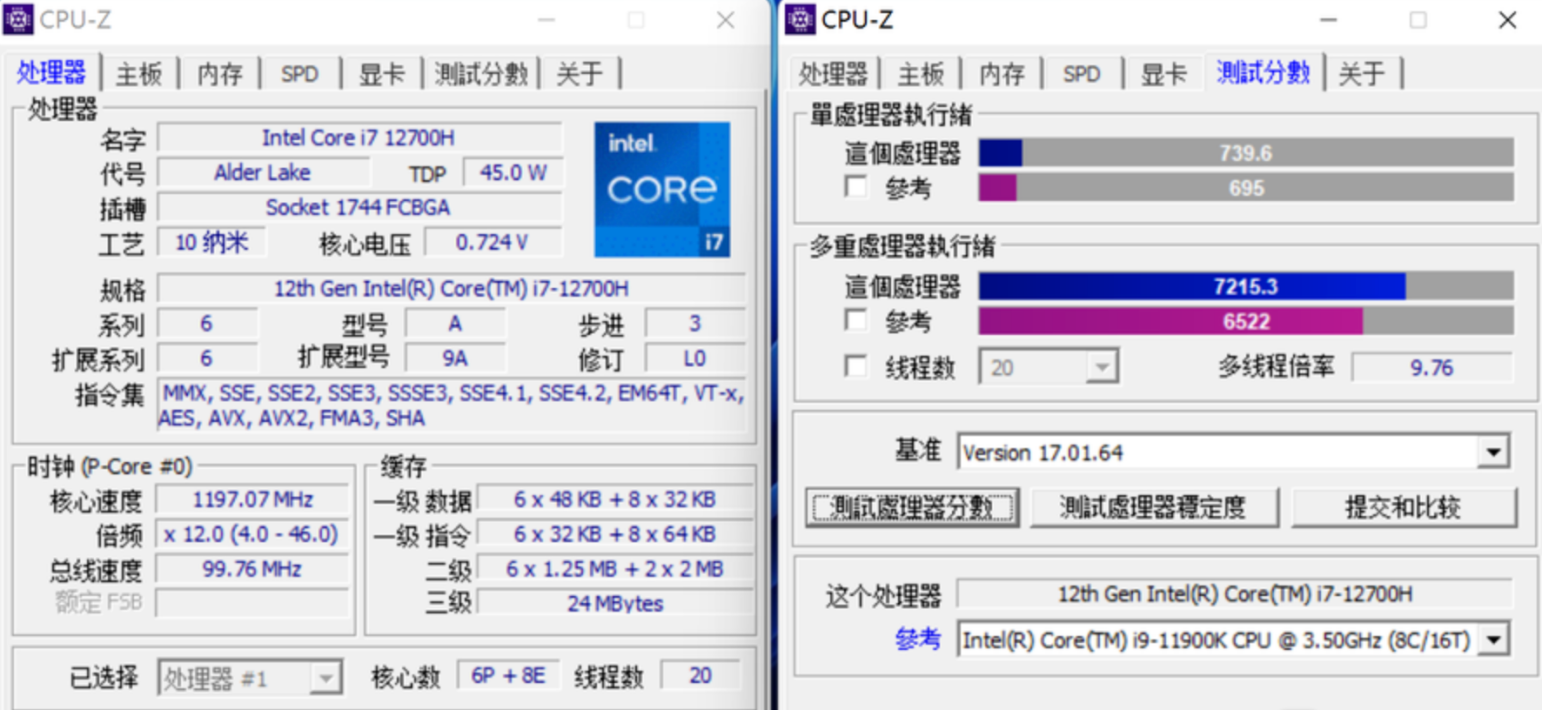Click the CPU-Z logo icon in the left window title bar
Image resolution: width=1542 pixels, height=710 pixels.
pyautogui.click(x=20, y=19)
